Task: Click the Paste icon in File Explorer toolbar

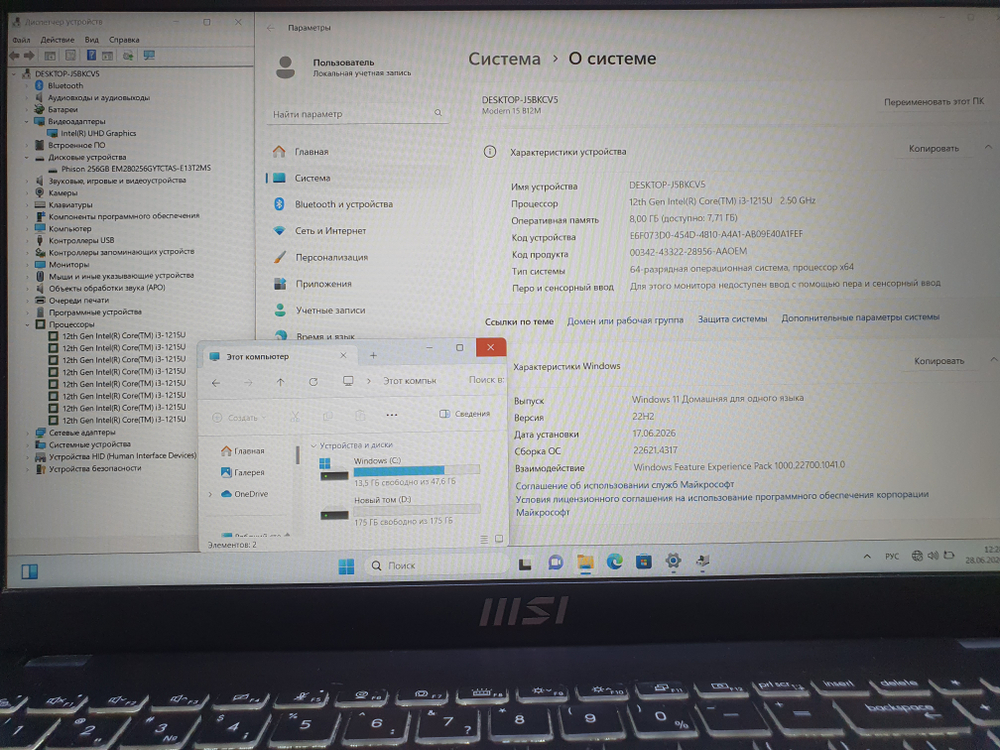Action: coord(360,415)
